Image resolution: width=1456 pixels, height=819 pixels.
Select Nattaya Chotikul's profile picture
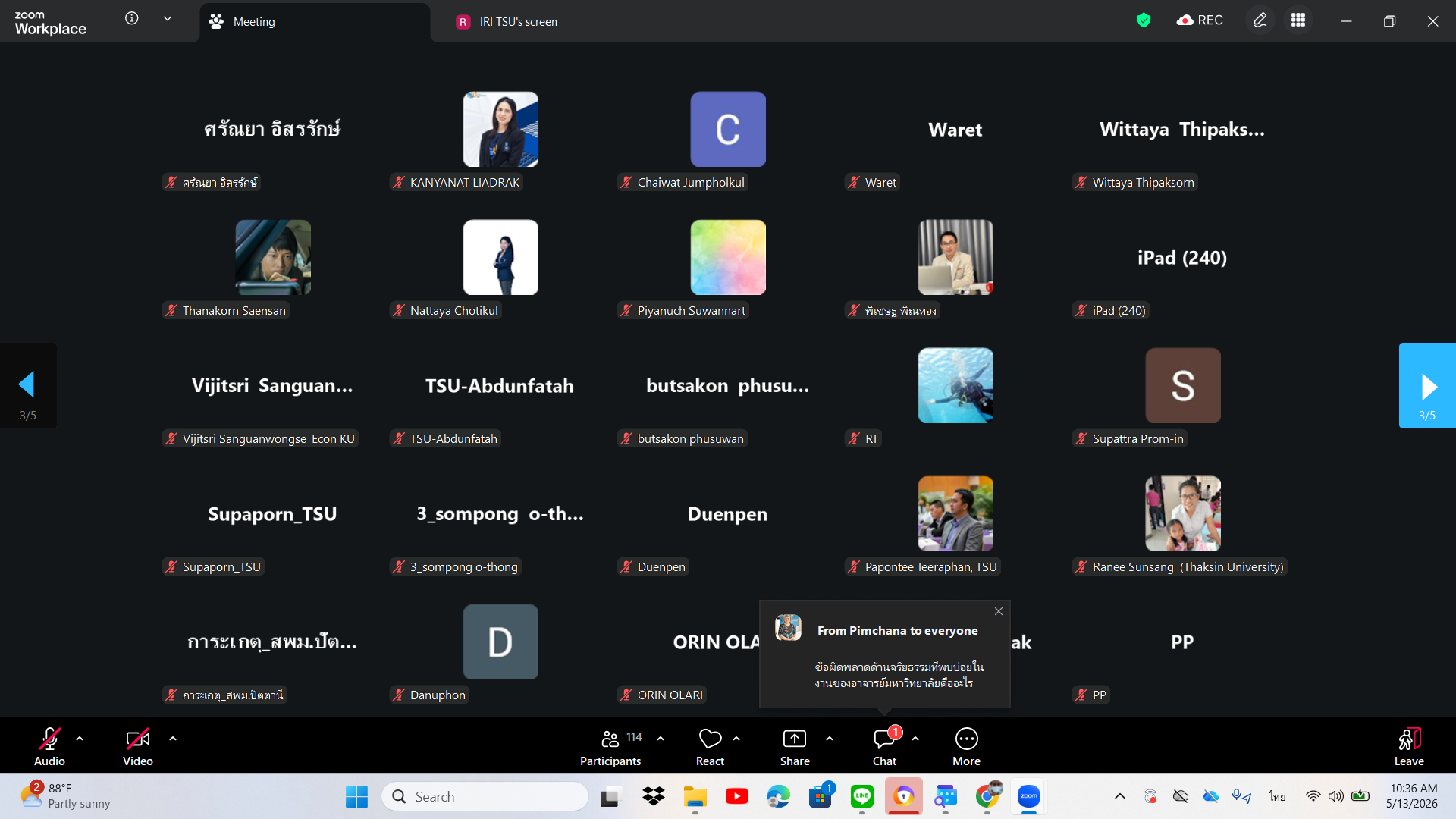coord(500,258)
